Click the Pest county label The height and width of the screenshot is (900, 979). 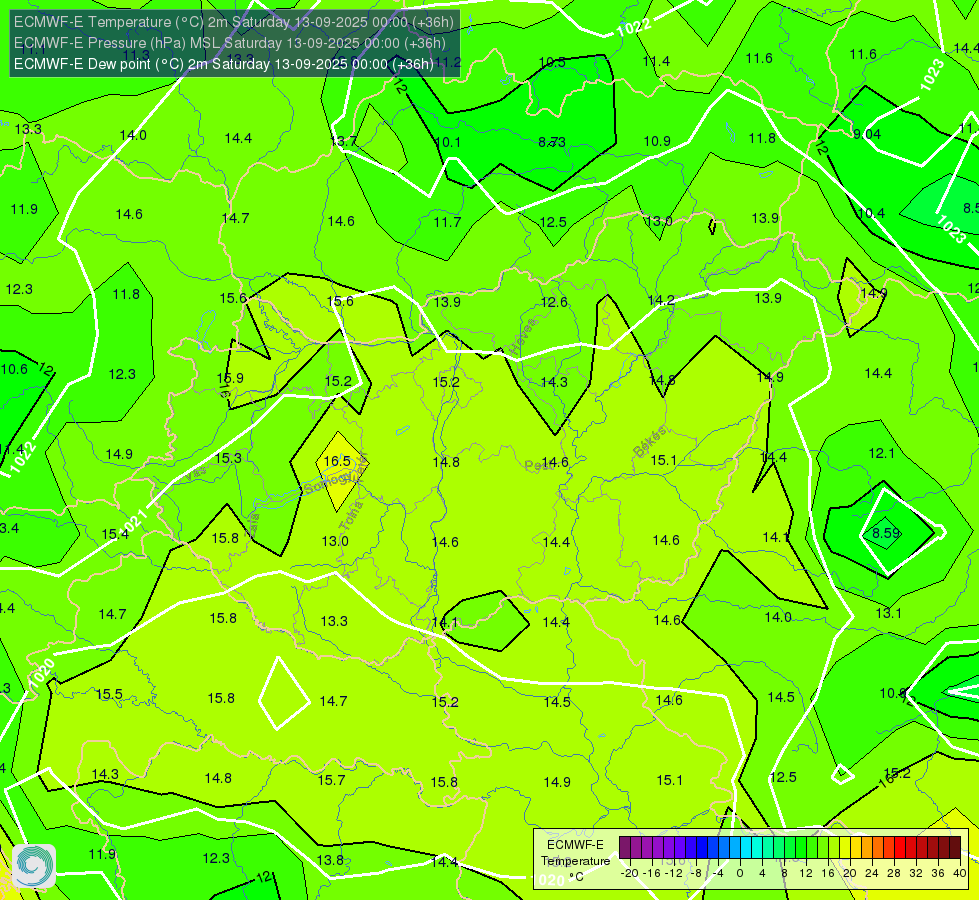click(538, 465)
